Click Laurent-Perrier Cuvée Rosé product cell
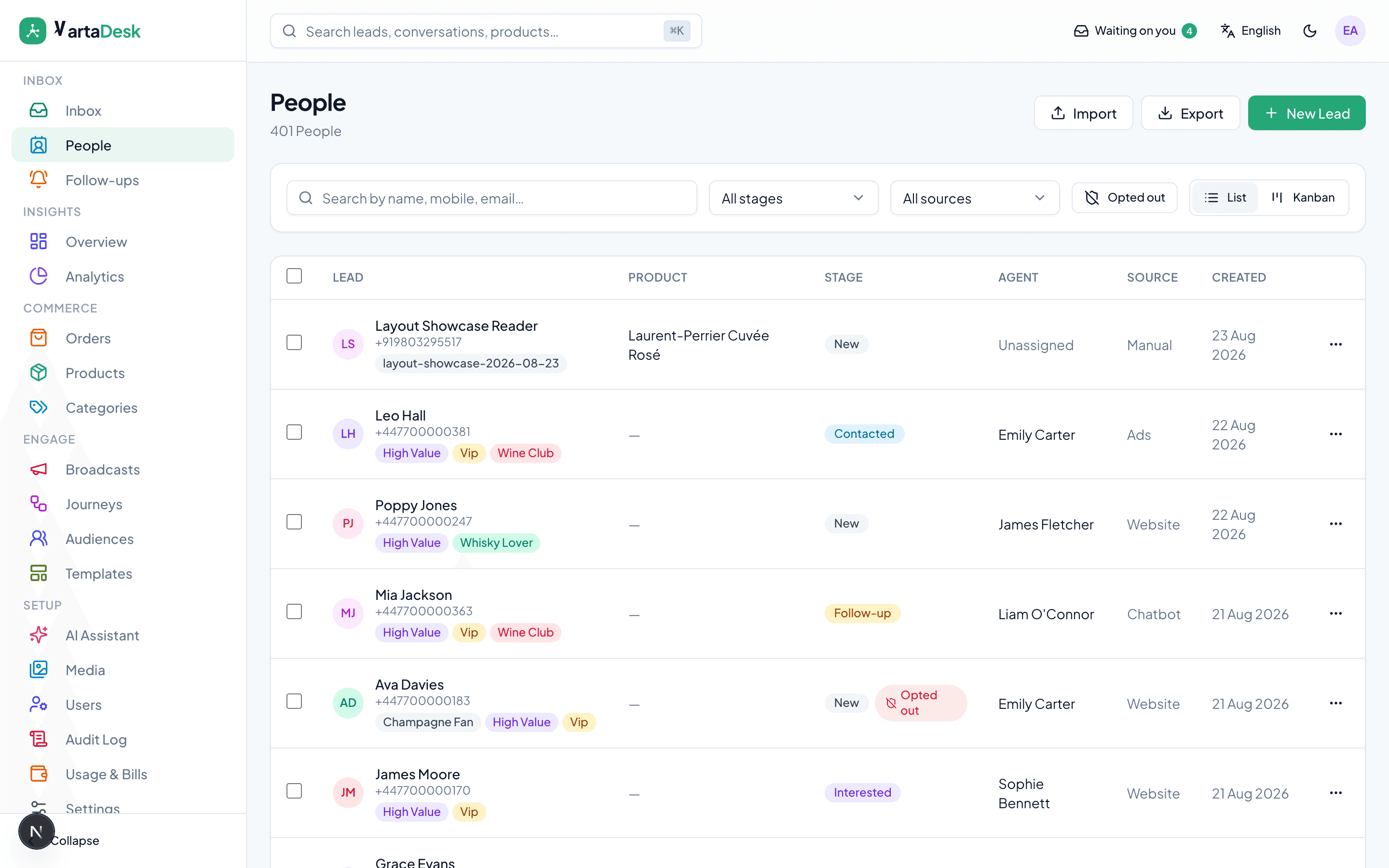The width and height of the screenshot is (1389, 868). point(698,345)
